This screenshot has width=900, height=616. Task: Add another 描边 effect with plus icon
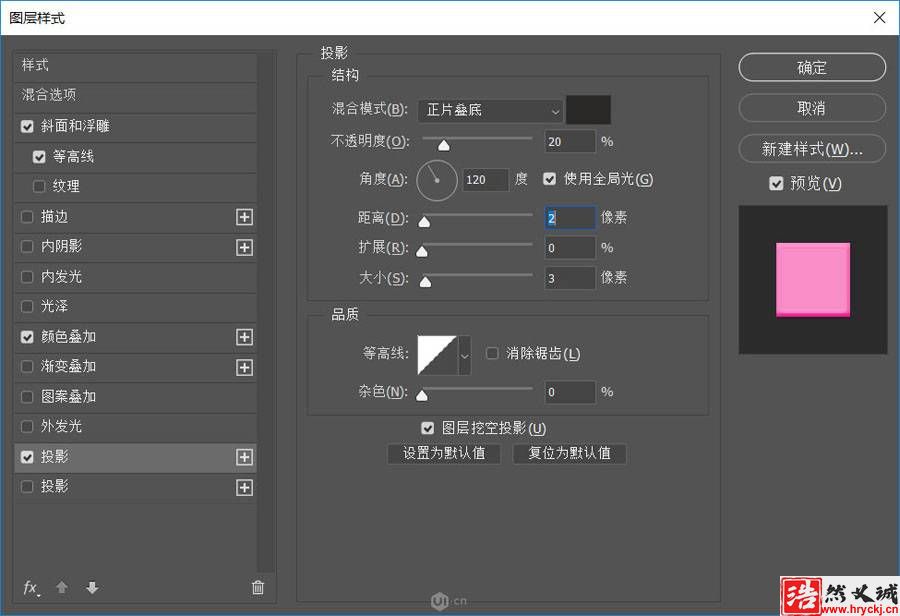(x=245, y=217)
